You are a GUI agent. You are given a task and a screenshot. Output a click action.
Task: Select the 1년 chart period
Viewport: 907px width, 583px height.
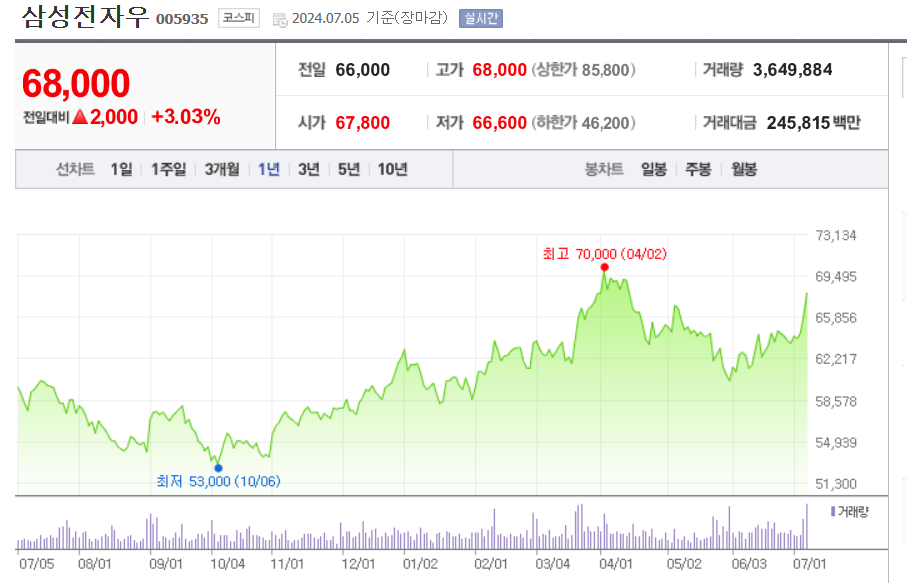click(269, 169)
